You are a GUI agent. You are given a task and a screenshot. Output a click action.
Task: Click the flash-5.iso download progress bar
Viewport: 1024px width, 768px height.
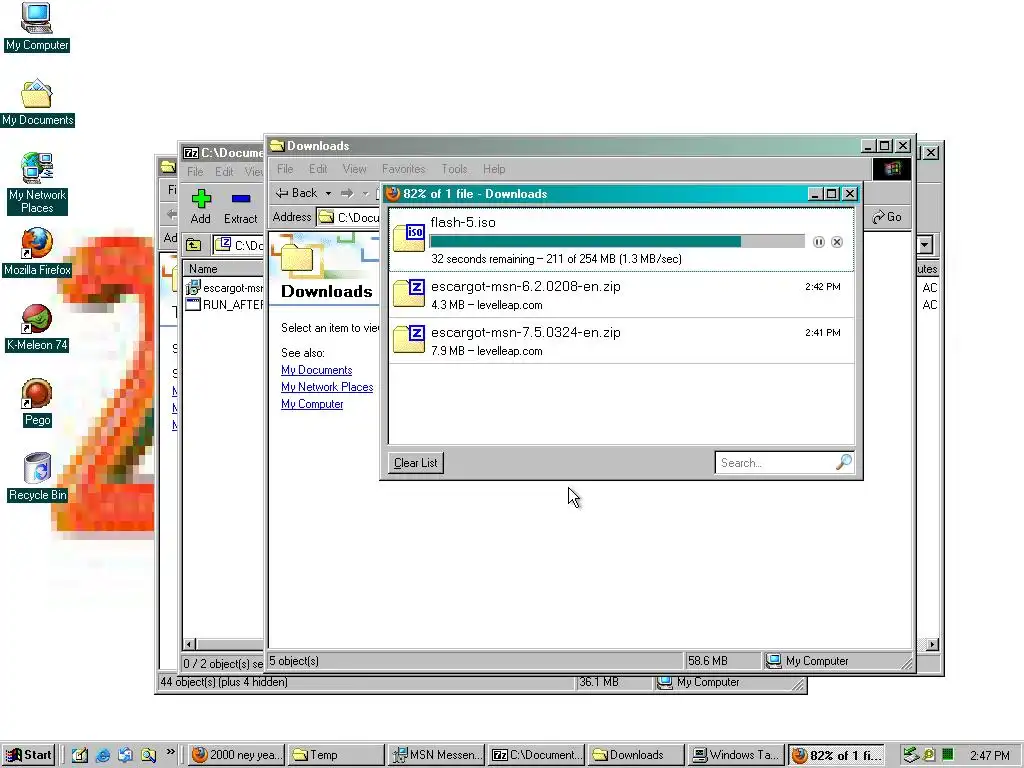(x=616, y=242)
